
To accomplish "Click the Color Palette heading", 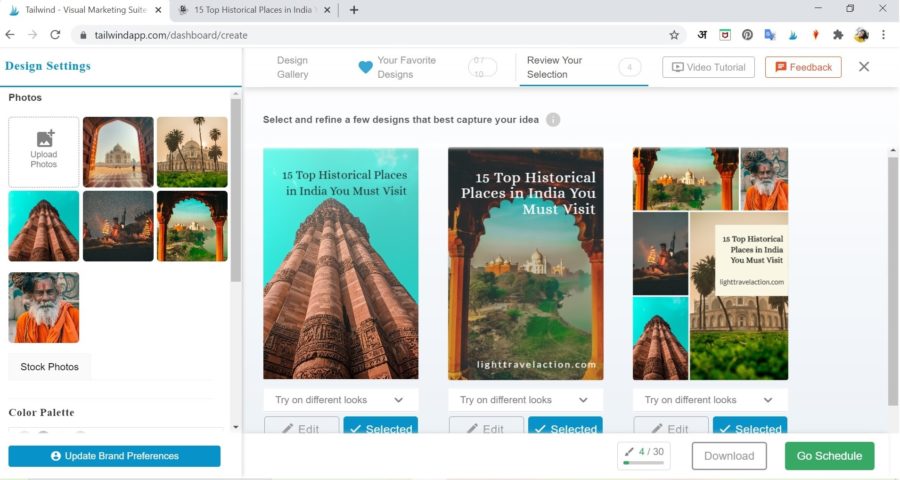I will pos(41,412).
